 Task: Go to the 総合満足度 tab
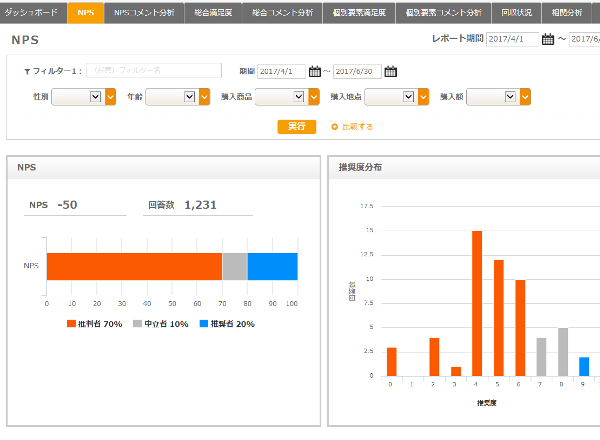click(x=213, y=13)
